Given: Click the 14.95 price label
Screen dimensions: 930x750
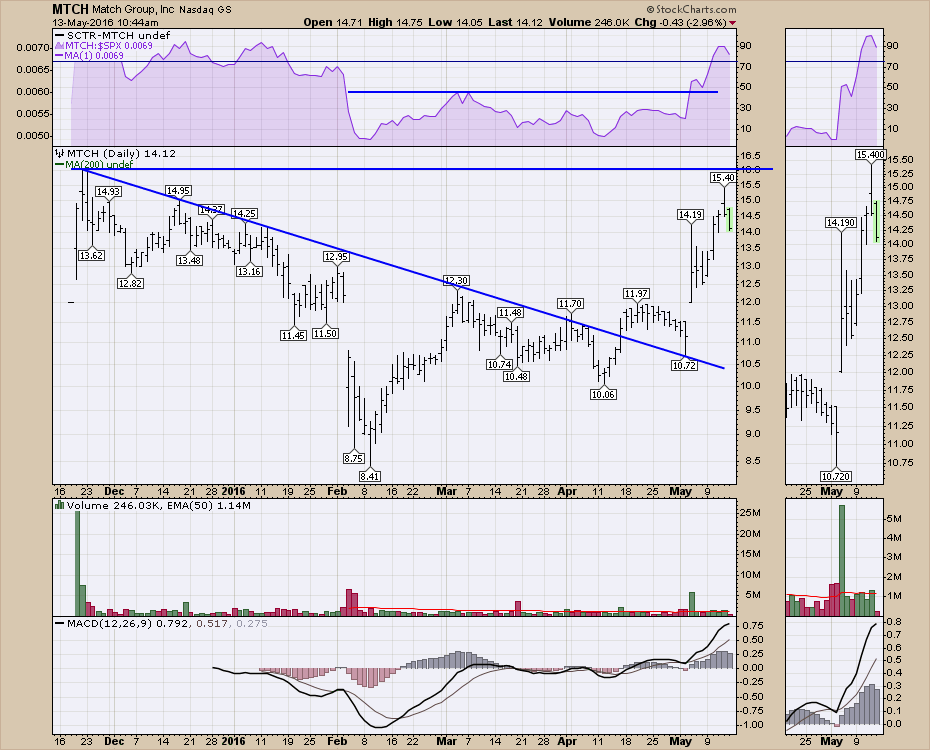Looking at the screenshot, I should click(178, 190).
